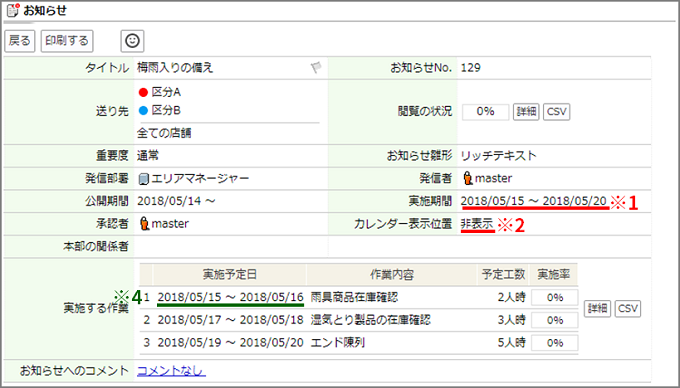Click the お知らせ notice icon in header
This screenshot has height=388, width=680.
[x=13, y=10]
